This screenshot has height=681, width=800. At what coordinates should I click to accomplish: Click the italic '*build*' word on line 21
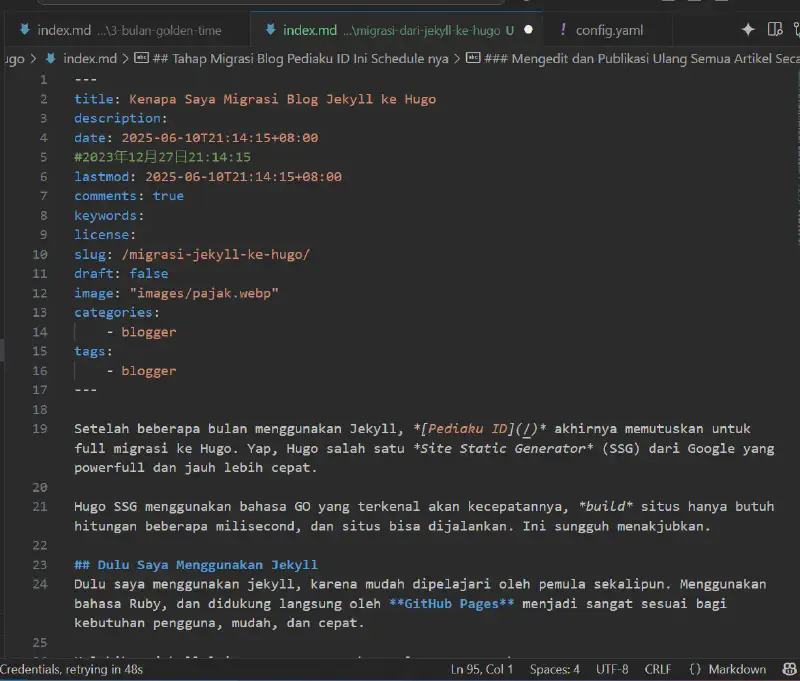[x=606, y=507]
